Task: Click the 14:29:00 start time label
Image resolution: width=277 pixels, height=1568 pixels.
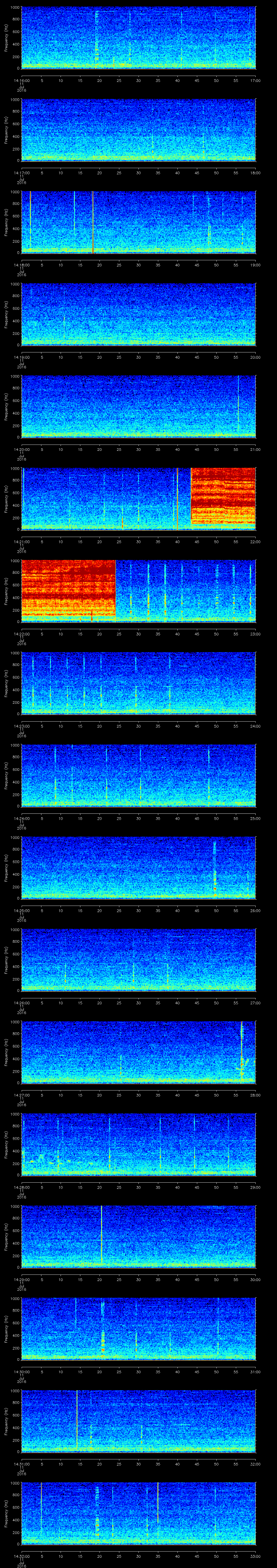Action: pos(21,1279)
